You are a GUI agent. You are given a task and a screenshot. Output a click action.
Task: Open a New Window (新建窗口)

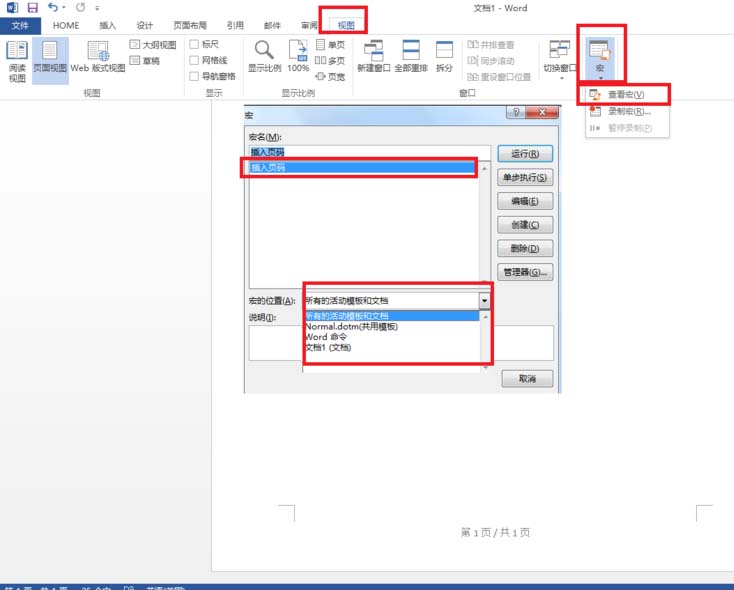tap(374, 56)
